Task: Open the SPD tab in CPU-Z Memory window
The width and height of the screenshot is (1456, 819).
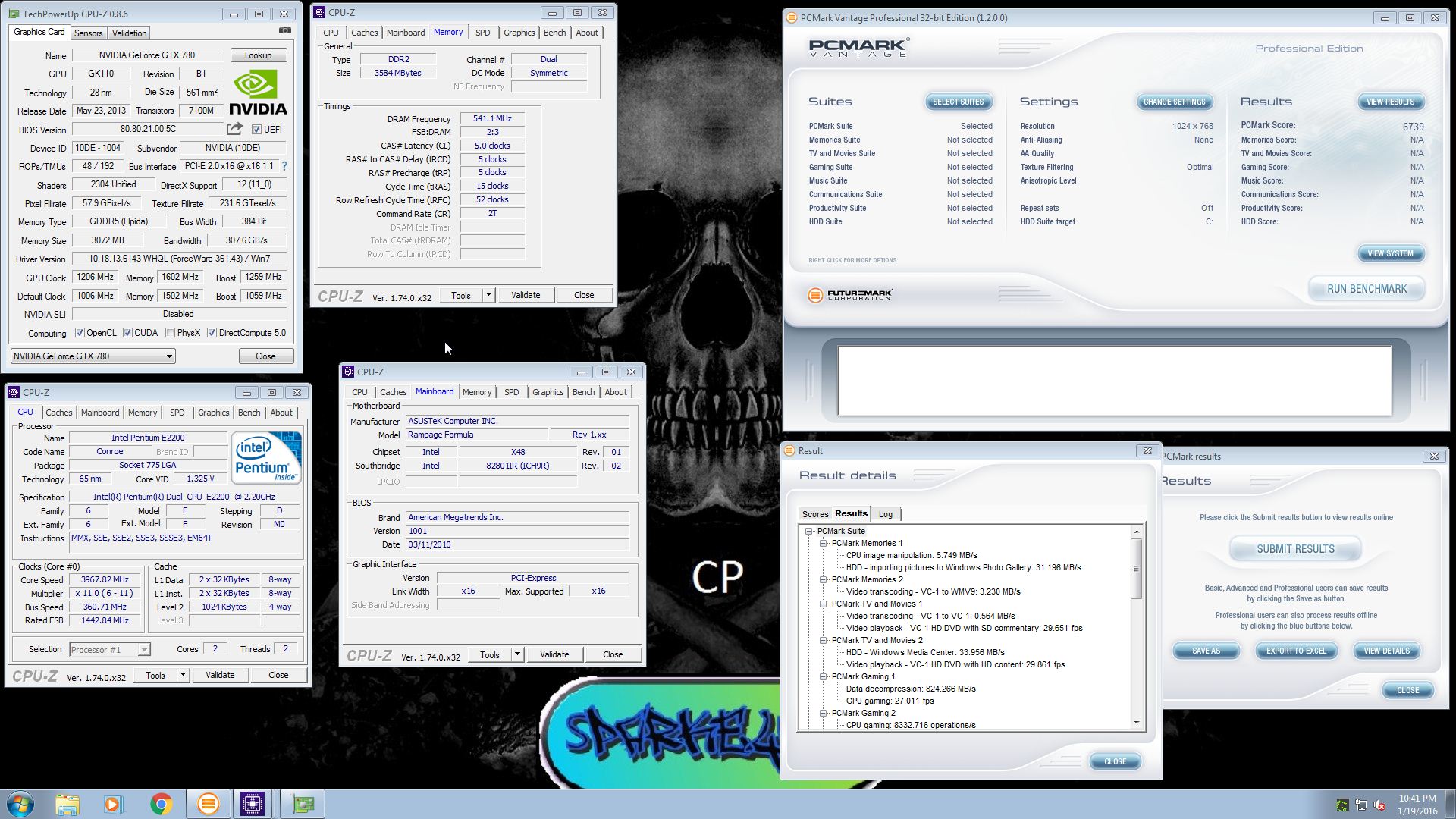Action: pyautogui.click(x=482, y=33)
